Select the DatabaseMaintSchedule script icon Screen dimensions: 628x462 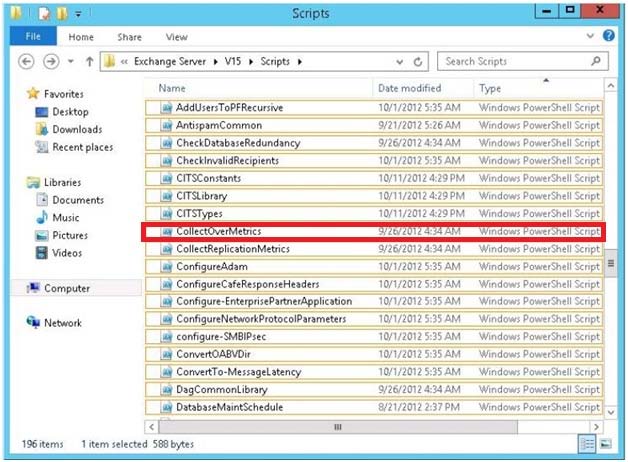(x=167, y=407)
